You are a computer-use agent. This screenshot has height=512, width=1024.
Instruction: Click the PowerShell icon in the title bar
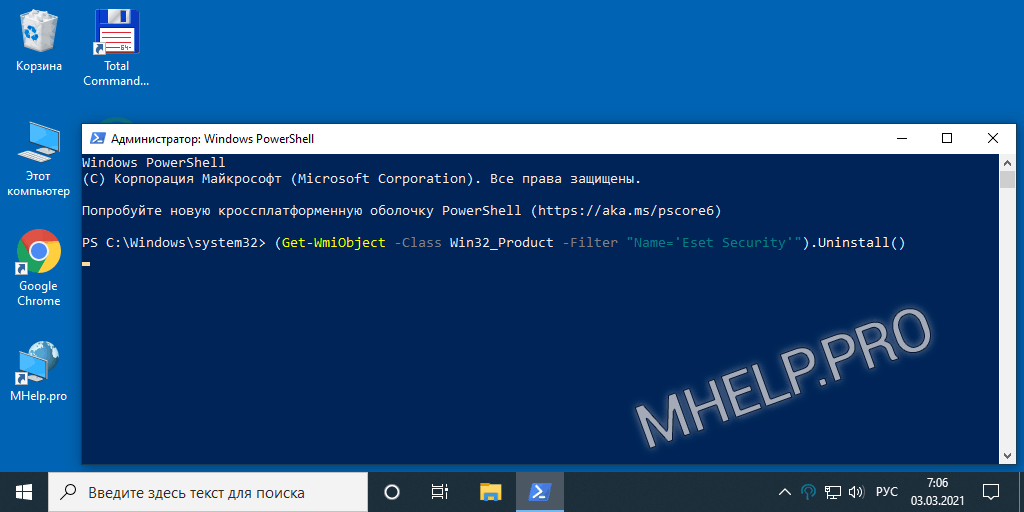click(x=98, y=138)
